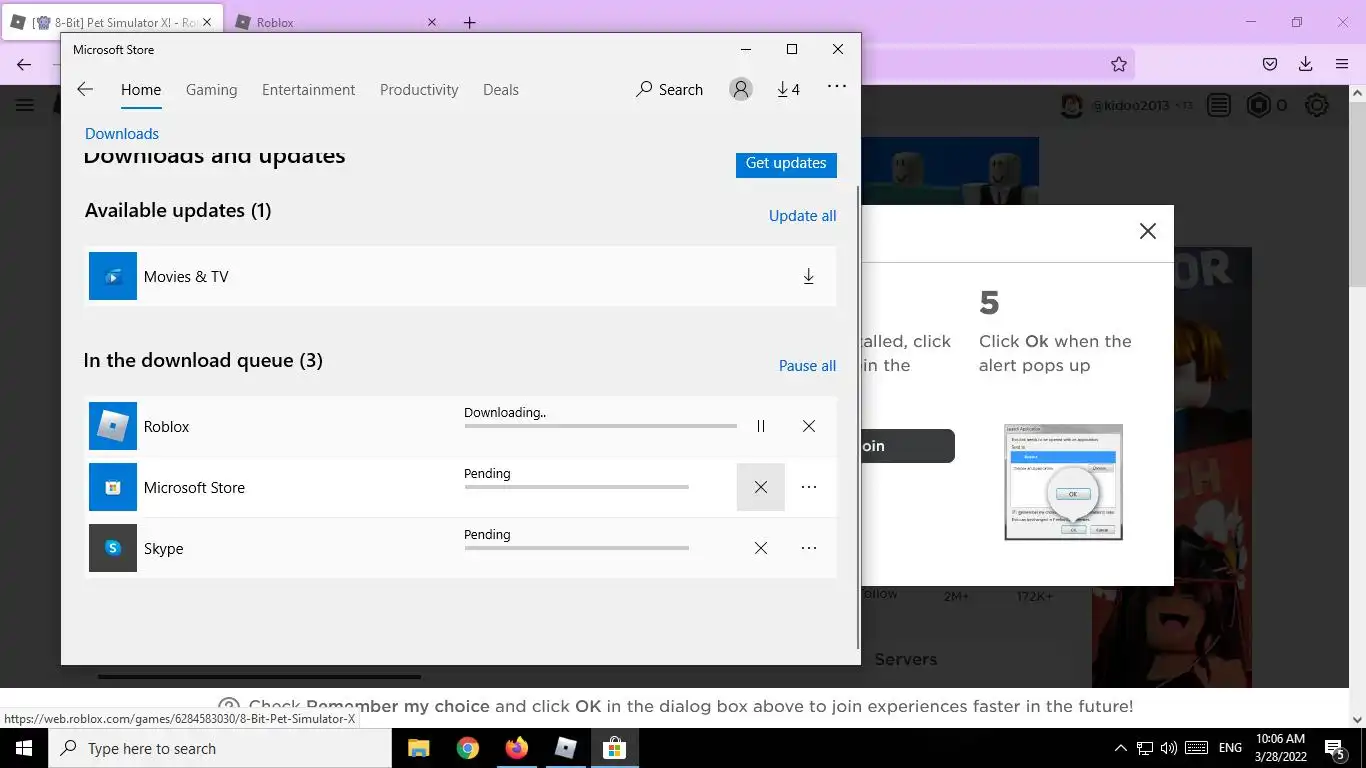Click the Downloads breadcrumb link
This screenshot has width=1366, height=768.
pos(122,133)
